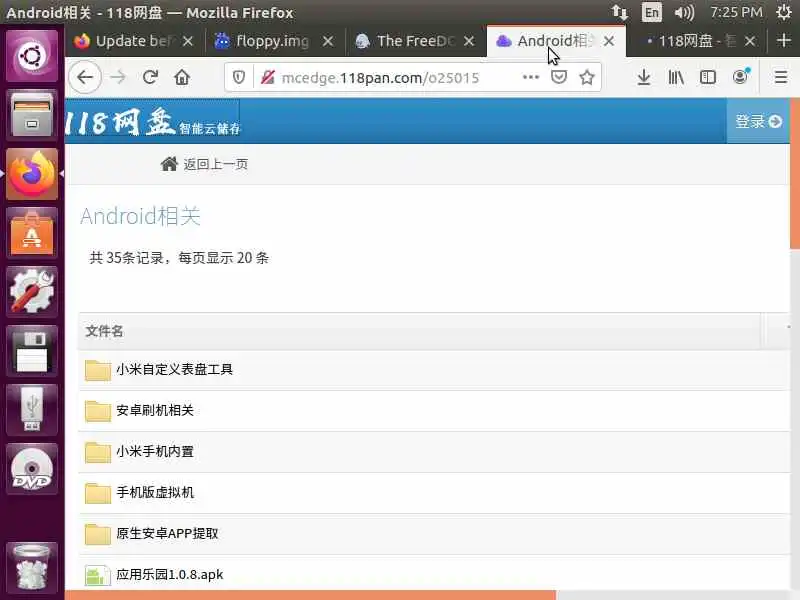Open the Trash in the launcher

[32, 567]
